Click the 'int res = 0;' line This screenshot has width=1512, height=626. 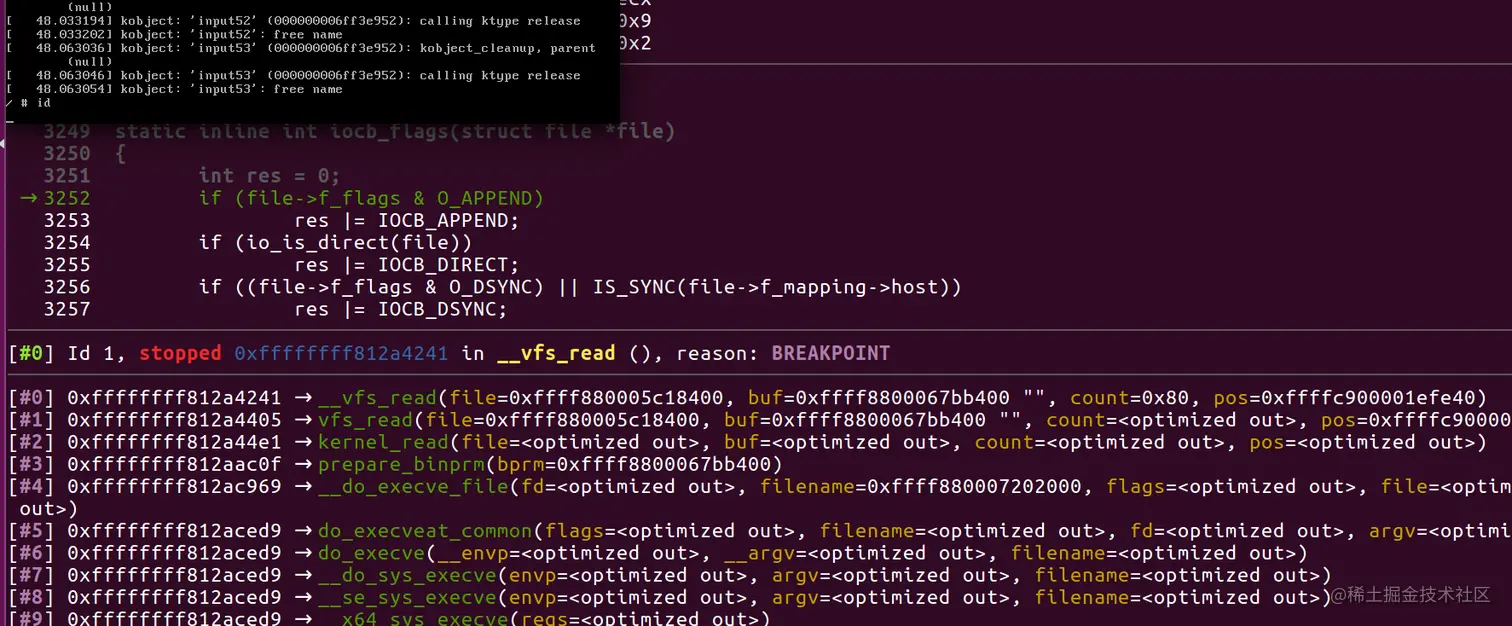pos(269,176)
